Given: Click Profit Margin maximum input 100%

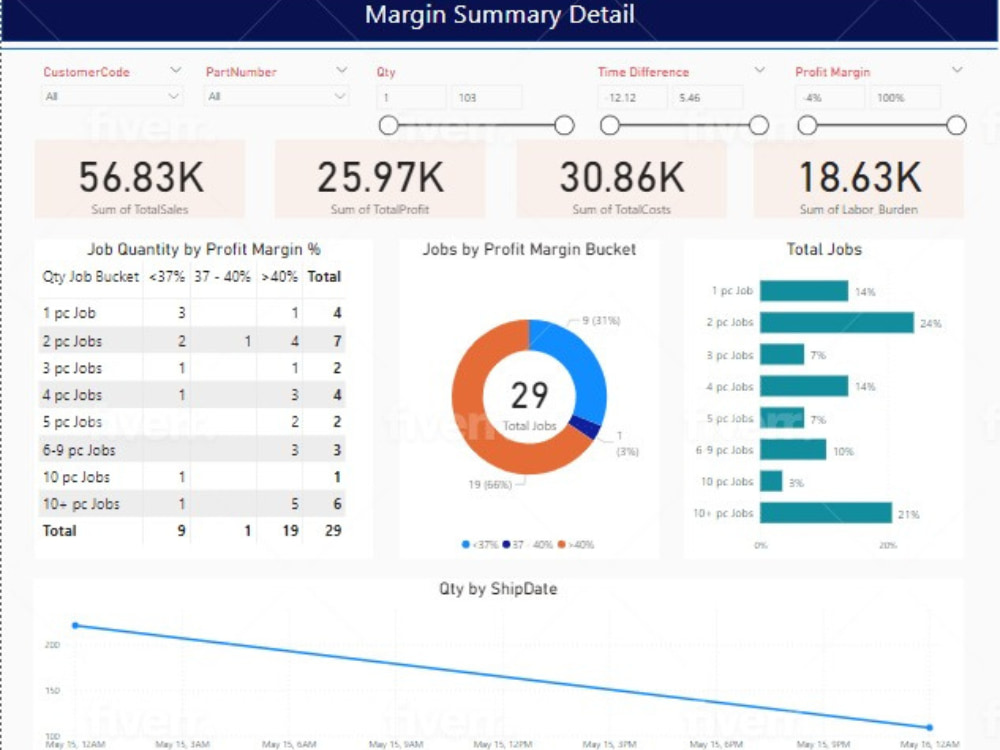Looking at the screenshot, I should [x=905, y=98].
